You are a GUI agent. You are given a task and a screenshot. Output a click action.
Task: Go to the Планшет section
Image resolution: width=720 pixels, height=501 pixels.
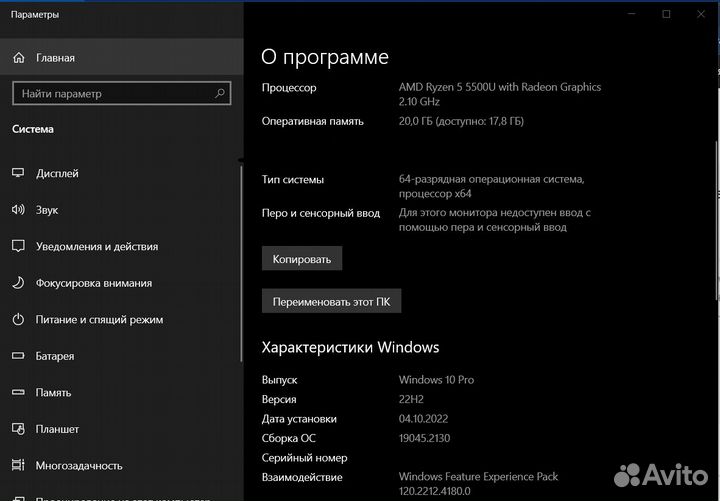(x=120, y=429)
